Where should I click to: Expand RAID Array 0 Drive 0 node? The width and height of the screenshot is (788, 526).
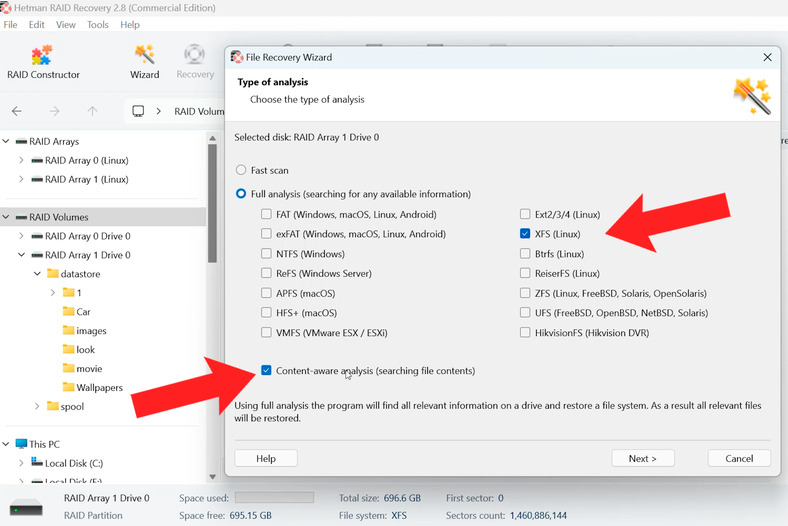click(21, 236)
